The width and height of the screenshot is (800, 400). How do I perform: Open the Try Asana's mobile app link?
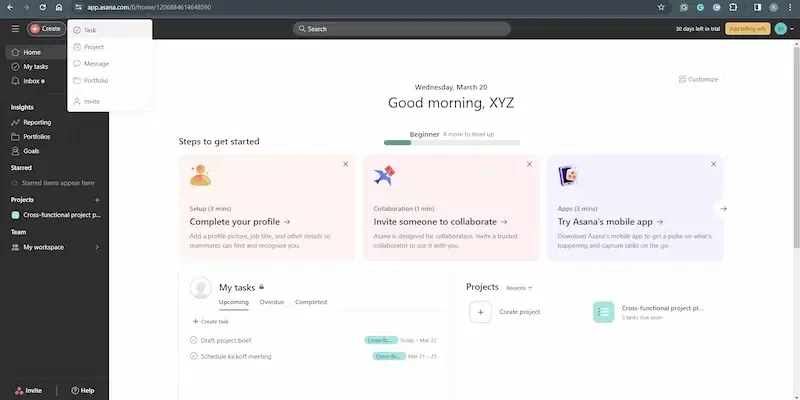coord(611,222)
